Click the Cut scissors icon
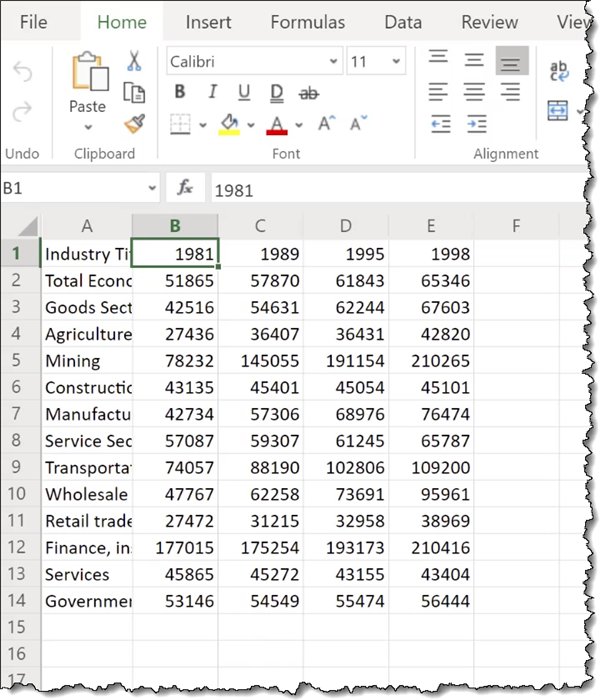Image resolution: width=600 pixels, height=700 pixels. point(134,62)
